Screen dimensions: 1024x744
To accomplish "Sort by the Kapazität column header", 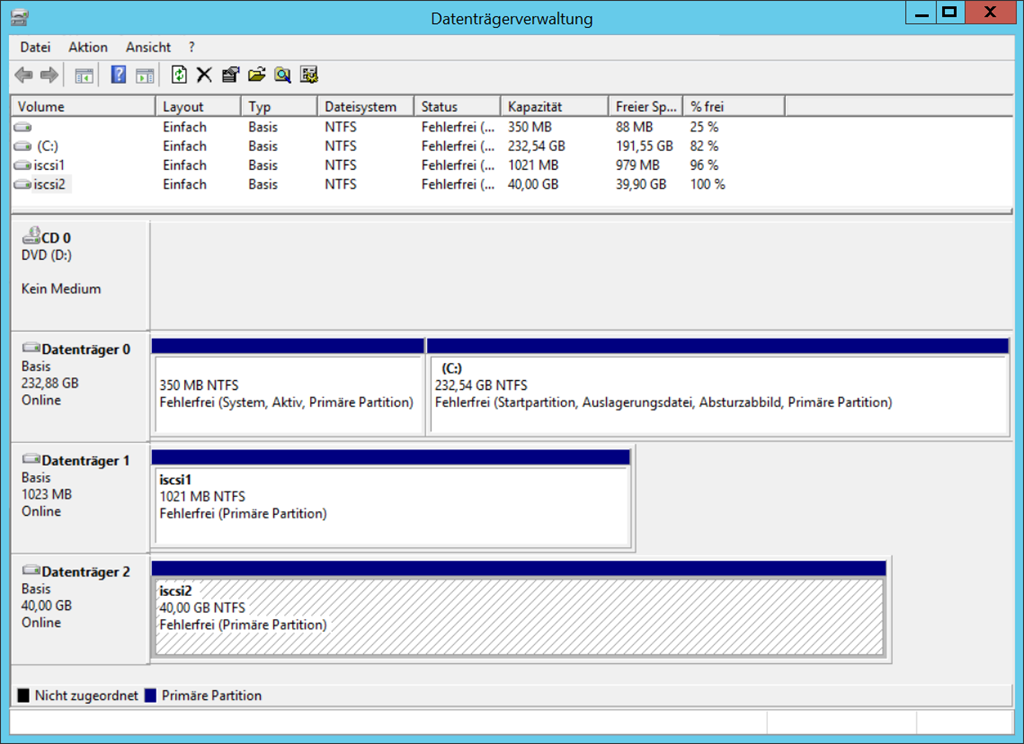I will (x=554, y=106).
